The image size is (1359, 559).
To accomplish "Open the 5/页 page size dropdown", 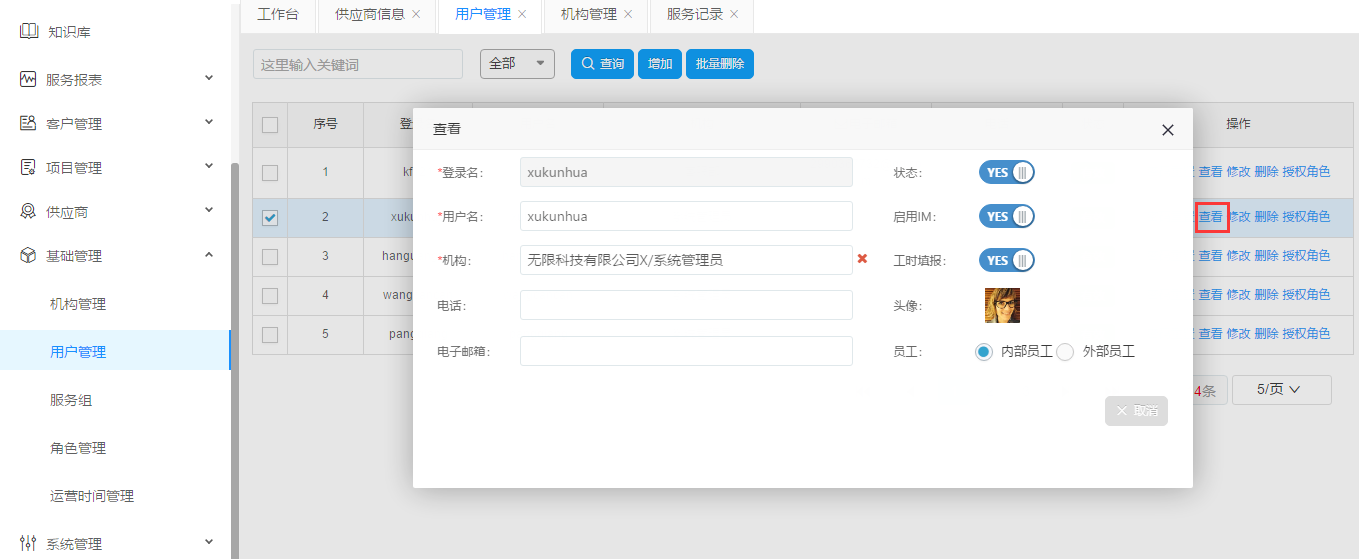I will 1280,389.
